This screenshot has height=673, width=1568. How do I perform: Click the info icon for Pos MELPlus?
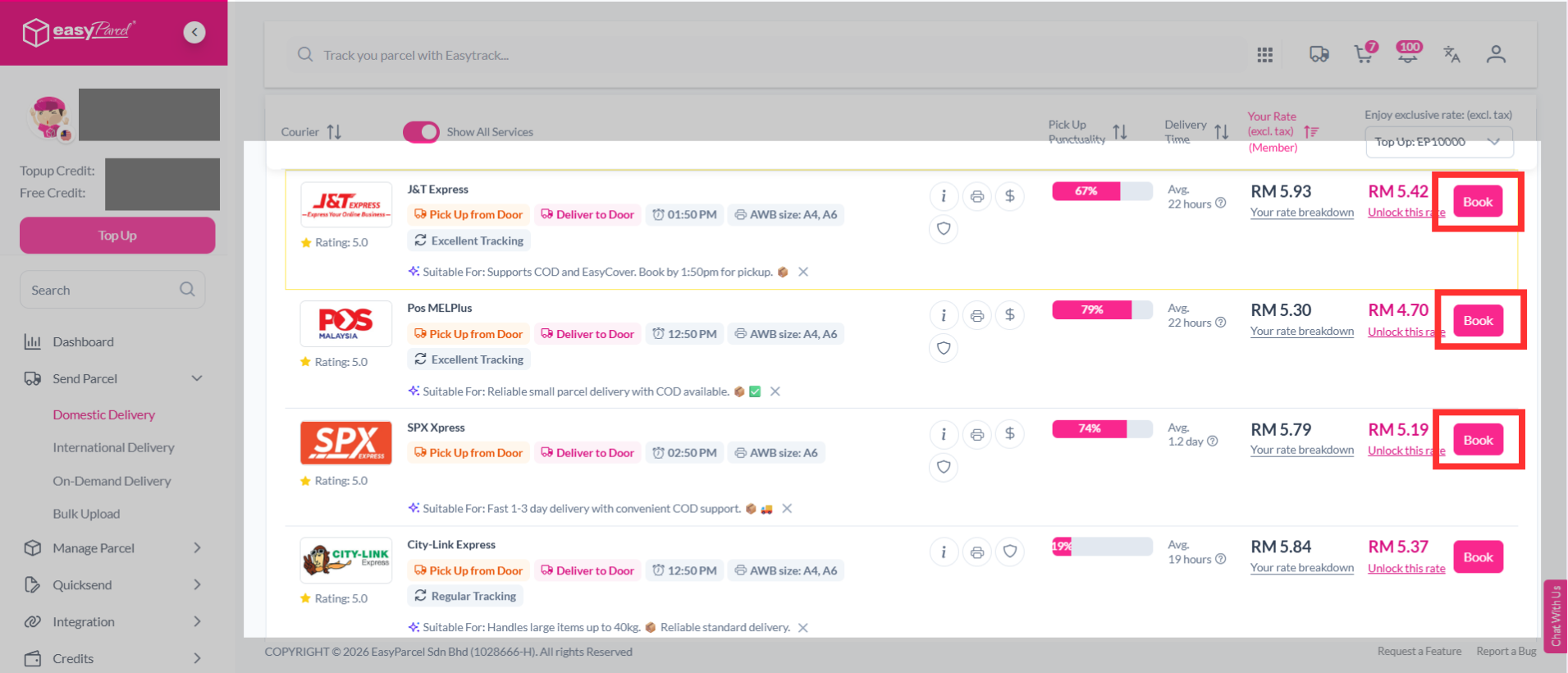coord(944,315)
